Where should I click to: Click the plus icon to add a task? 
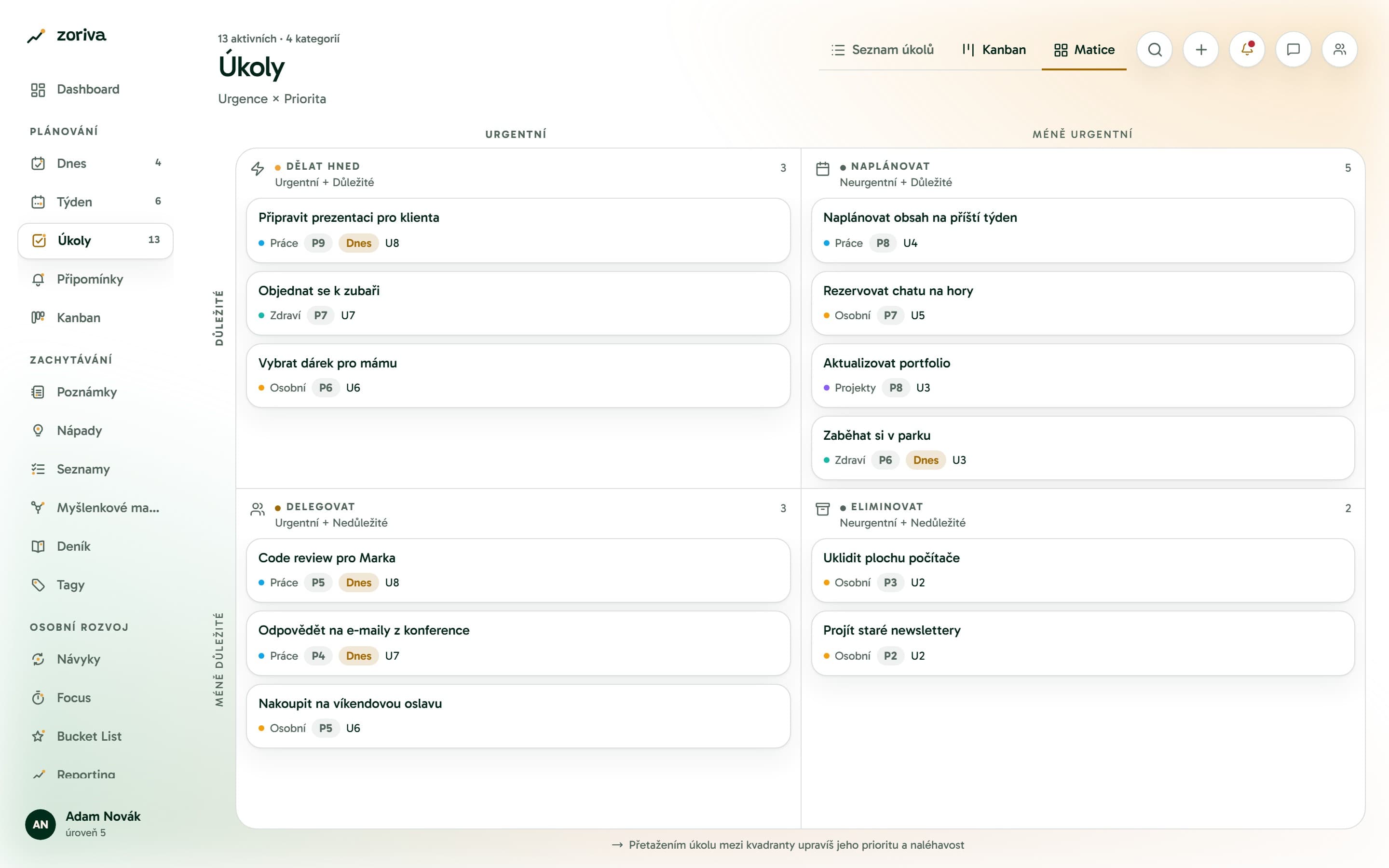coord(1201,49)
